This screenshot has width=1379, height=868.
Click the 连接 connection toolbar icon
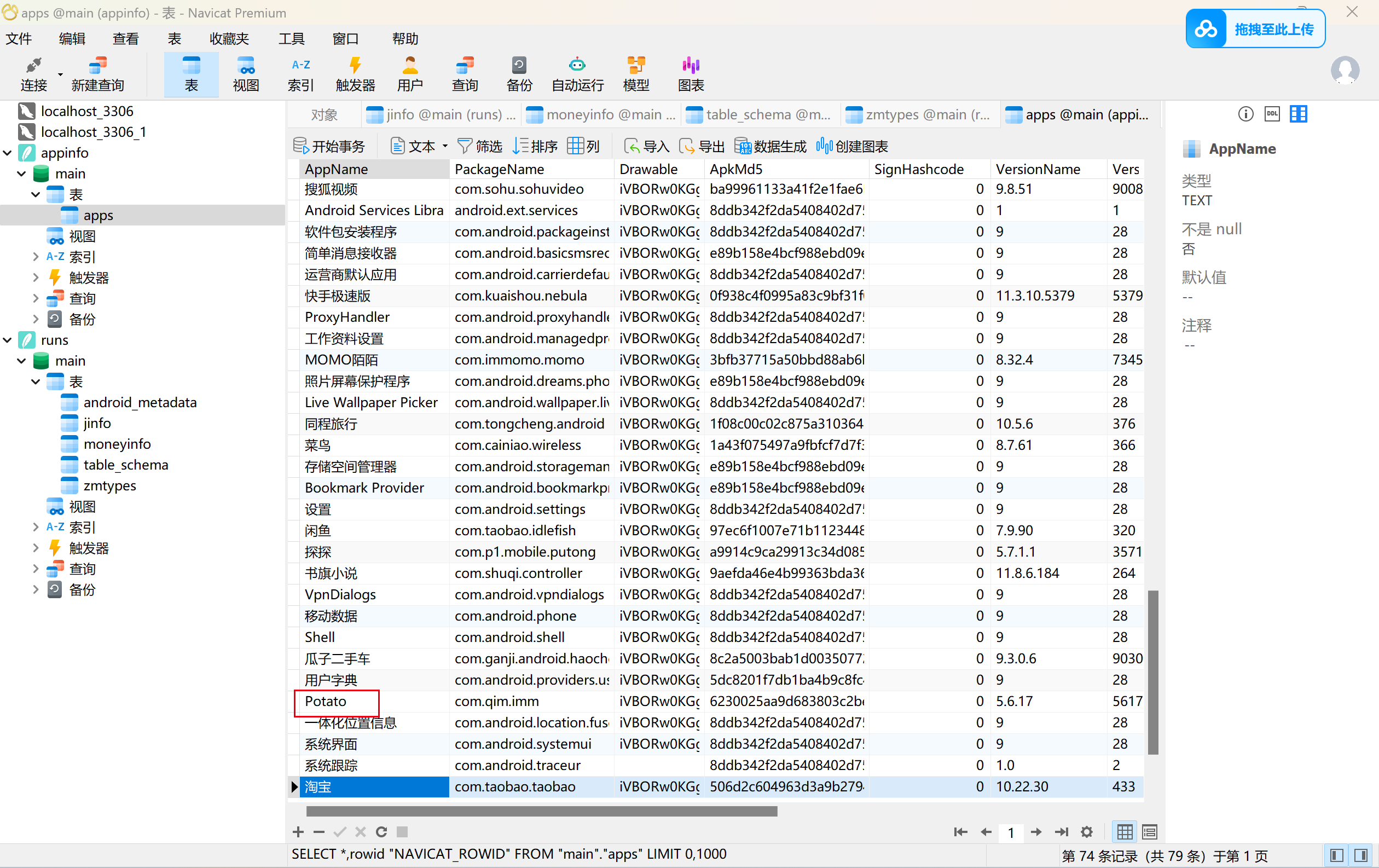33,74
